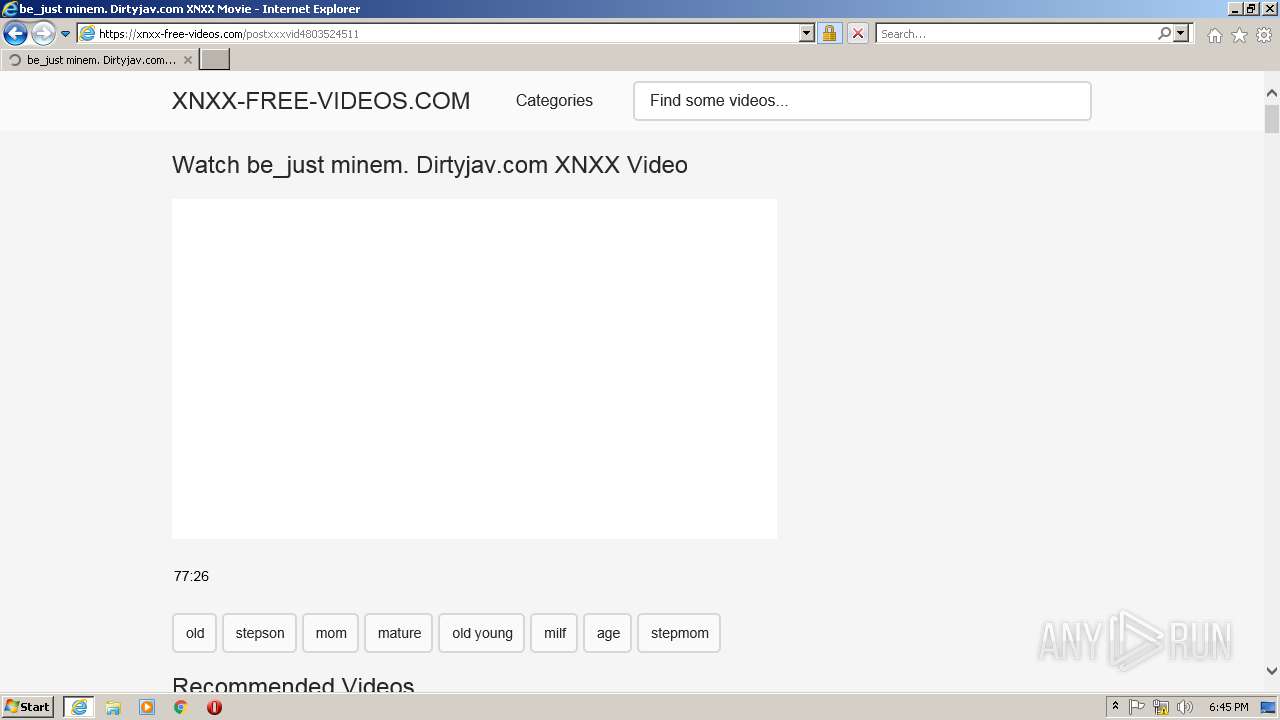
Task: Open the red shield taskbar icon
Action: click(x=214, y=707)
